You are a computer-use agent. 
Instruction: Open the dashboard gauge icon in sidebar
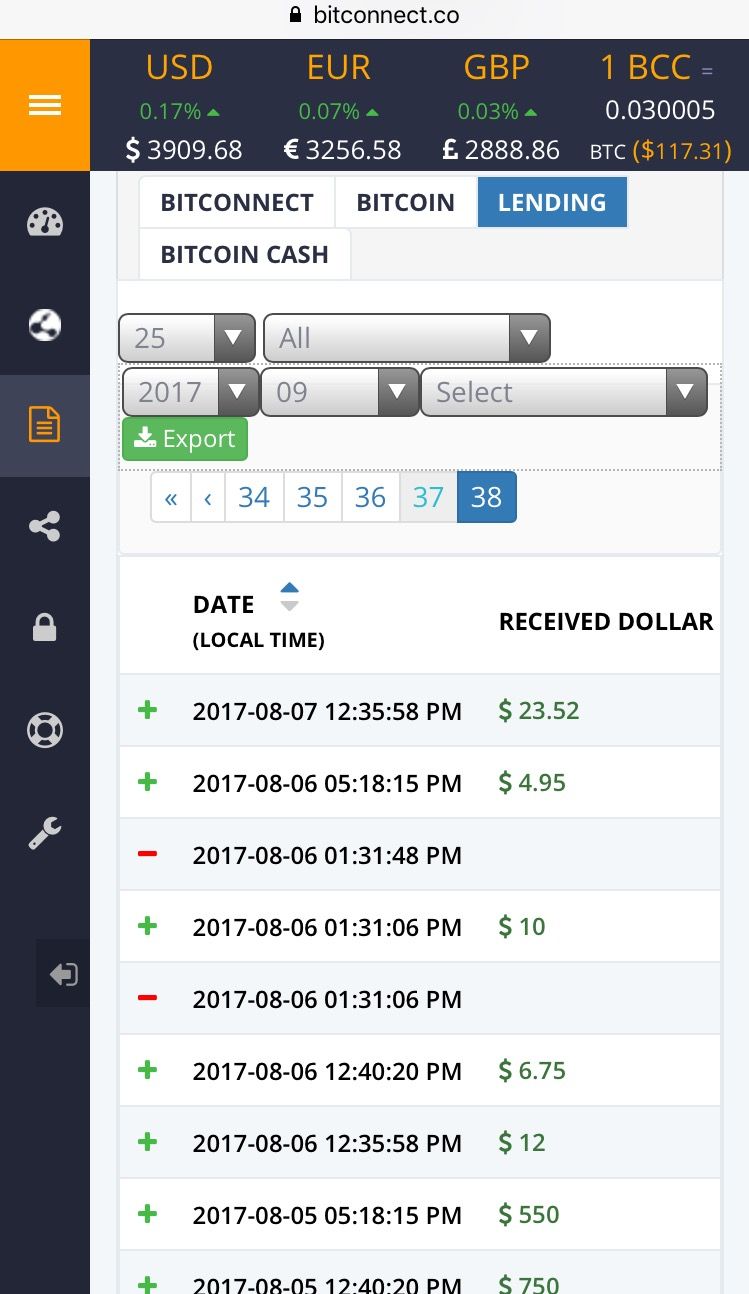(x=45, y=223)
